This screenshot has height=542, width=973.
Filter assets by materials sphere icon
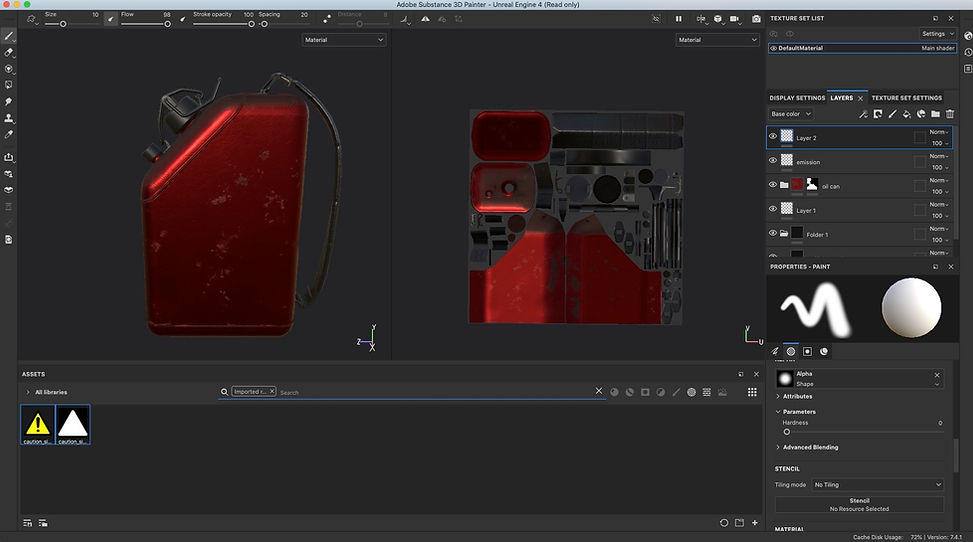(614, 392)
